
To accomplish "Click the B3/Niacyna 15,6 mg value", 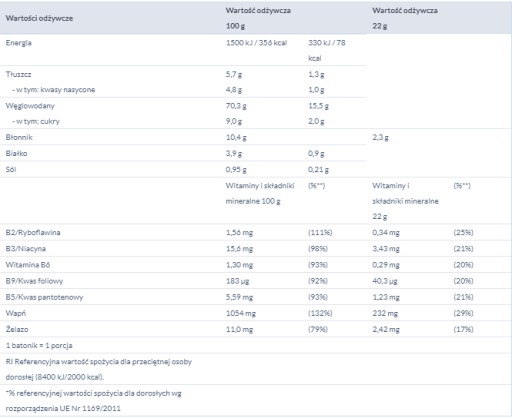I will pyautogui.click(x=239, y=249).
